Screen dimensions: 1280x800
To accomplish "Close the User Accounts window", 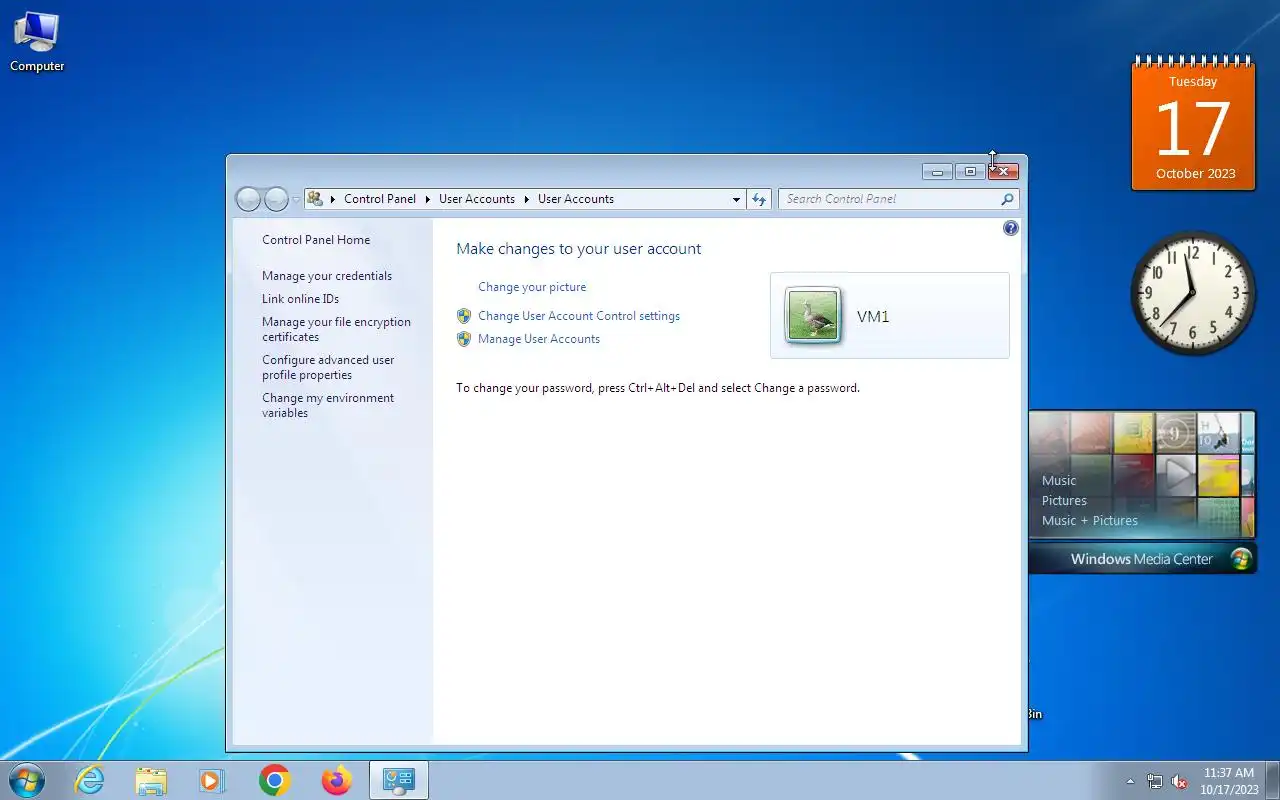I will [x=1003, y=172].
